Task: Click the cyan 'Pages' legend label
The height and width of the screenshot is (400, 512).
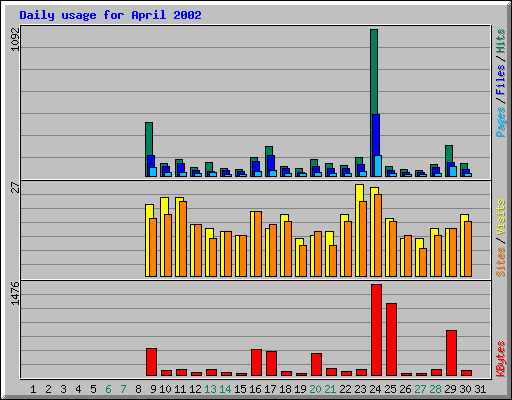Action: click(501, 122)
